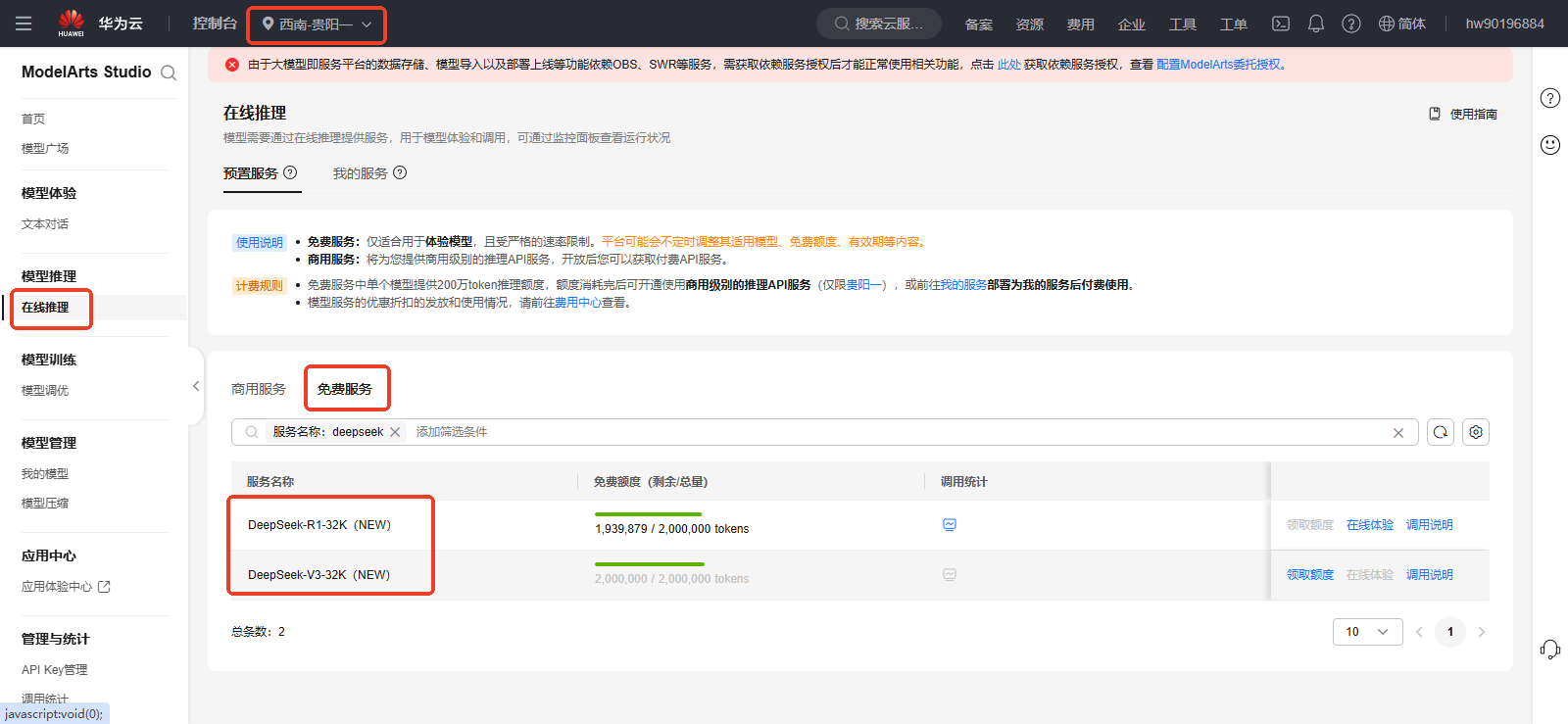1568x724 pixels.
Task: Open API Key管理 in the sidebar
Action: pos(55,670)
